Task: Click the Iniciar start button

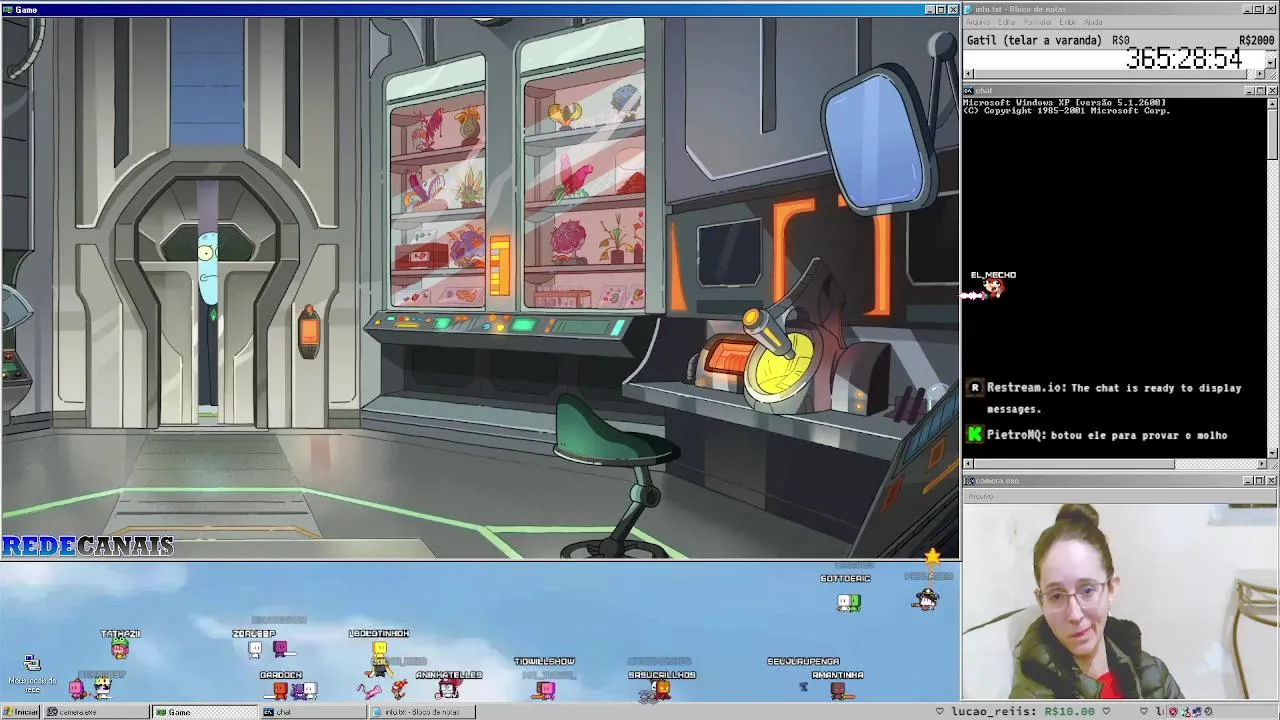Action: click(20, 712)
